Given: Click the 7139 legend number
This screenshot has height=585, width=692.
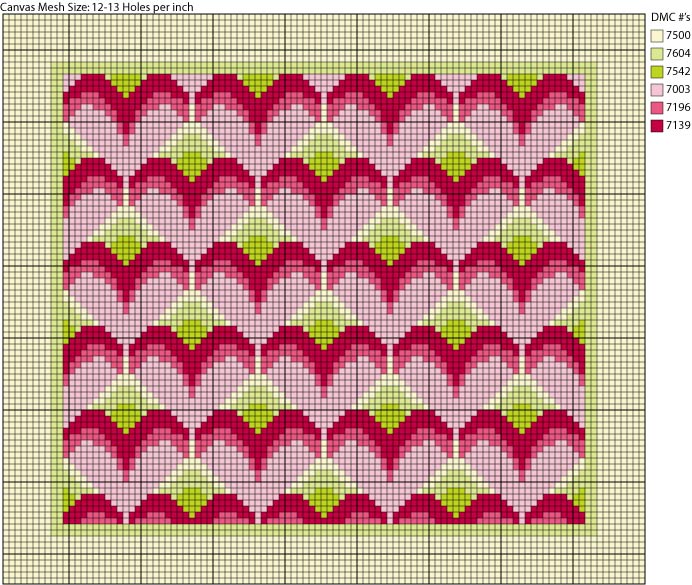Looking at the screenshot, I should 677,126.
